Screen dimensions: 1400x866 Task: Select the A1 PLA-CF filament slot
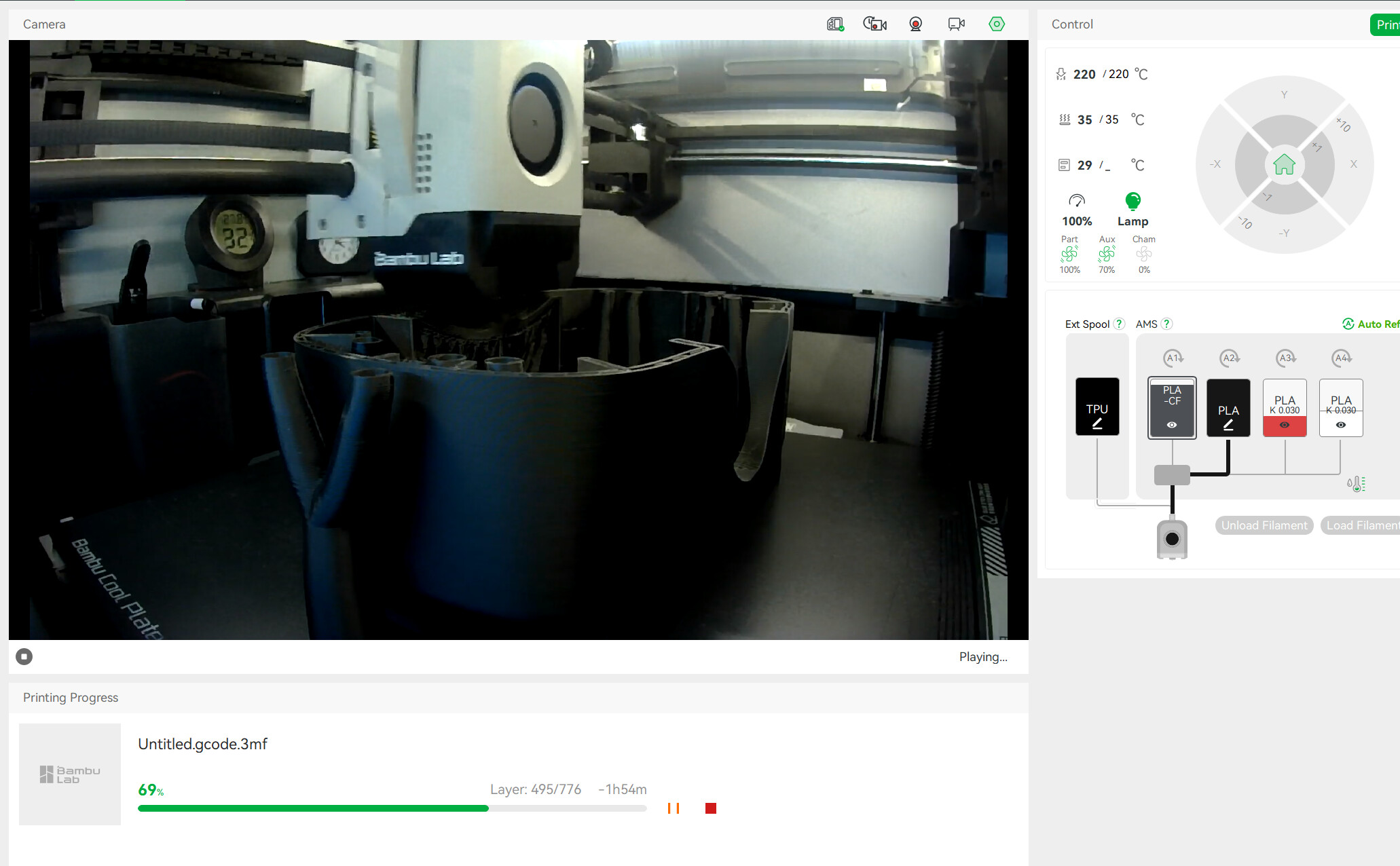tap(1172, 408)
